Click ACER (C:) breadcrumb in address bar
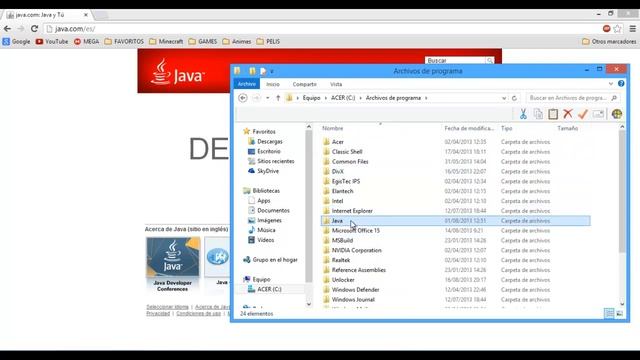 343,98
